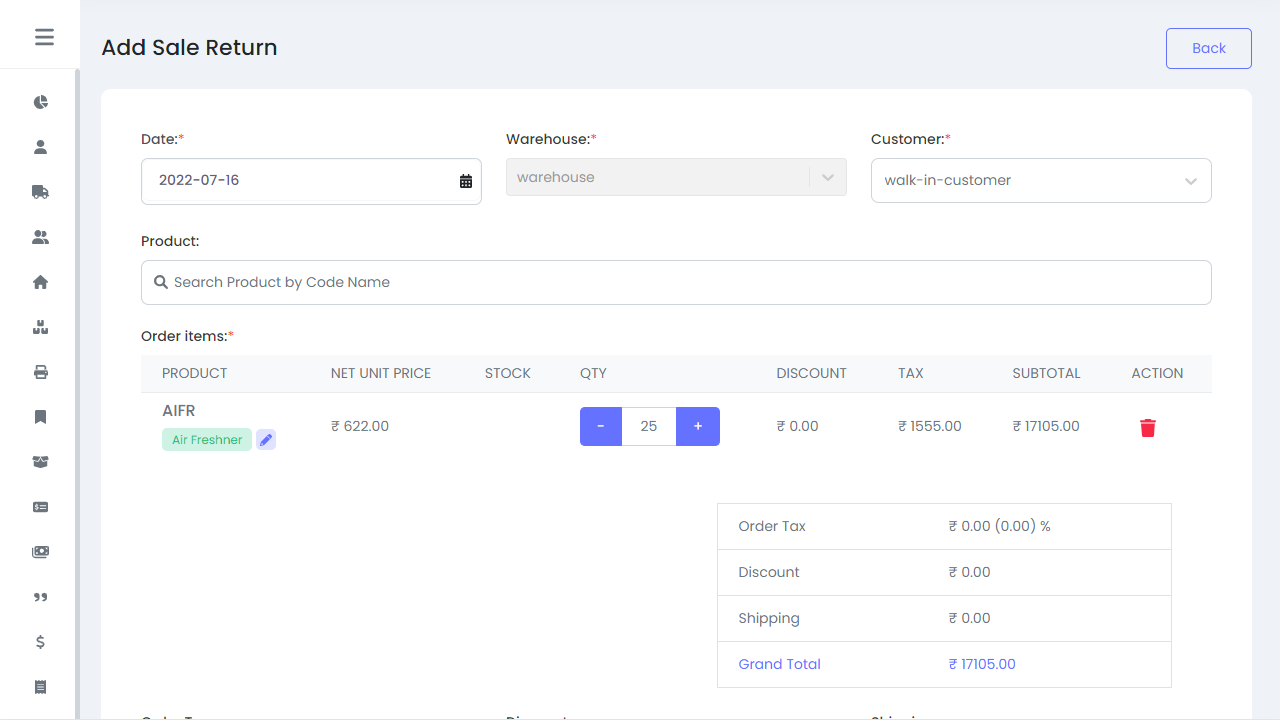This screenshot has height=720, width=1280.
Task: Open the warehouse home icon in sidebar
Action: coord(40,281)
